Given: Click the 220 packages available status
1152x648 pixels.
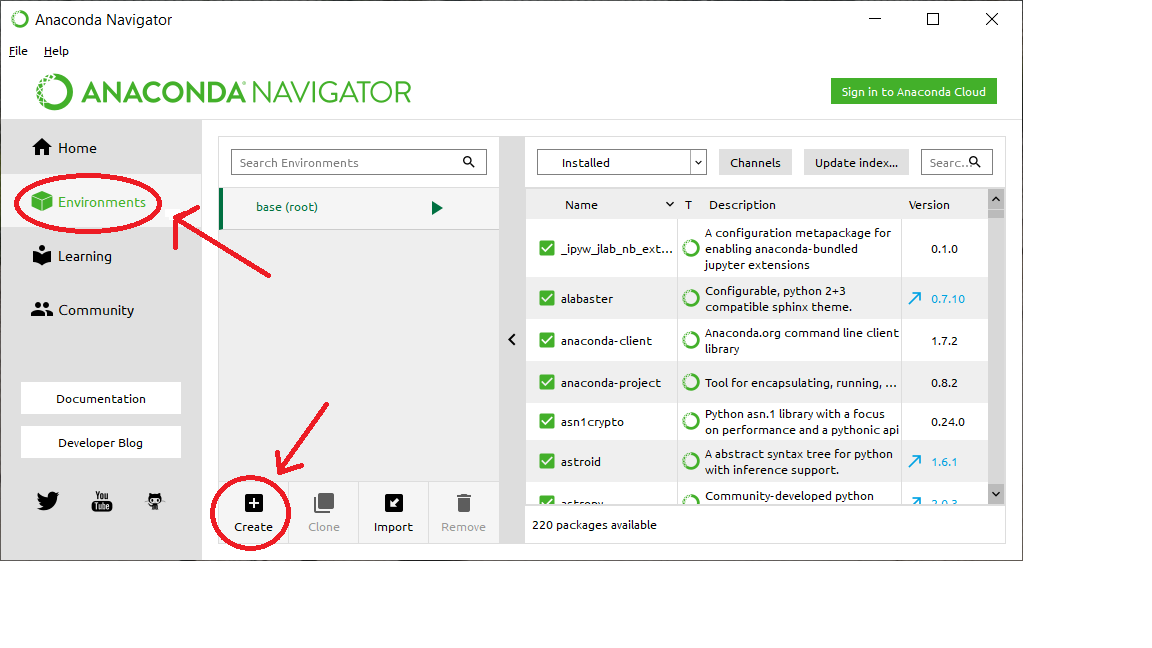Looking at the screenshot, I should point(594,525).
